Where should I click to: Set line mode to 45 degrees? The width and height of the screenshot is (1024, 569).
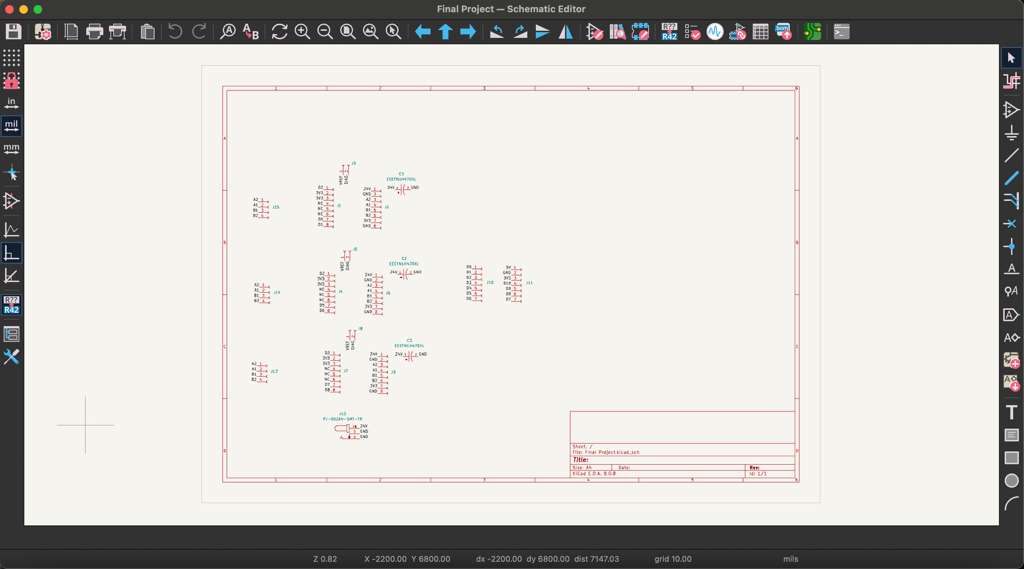pos(11,276)
